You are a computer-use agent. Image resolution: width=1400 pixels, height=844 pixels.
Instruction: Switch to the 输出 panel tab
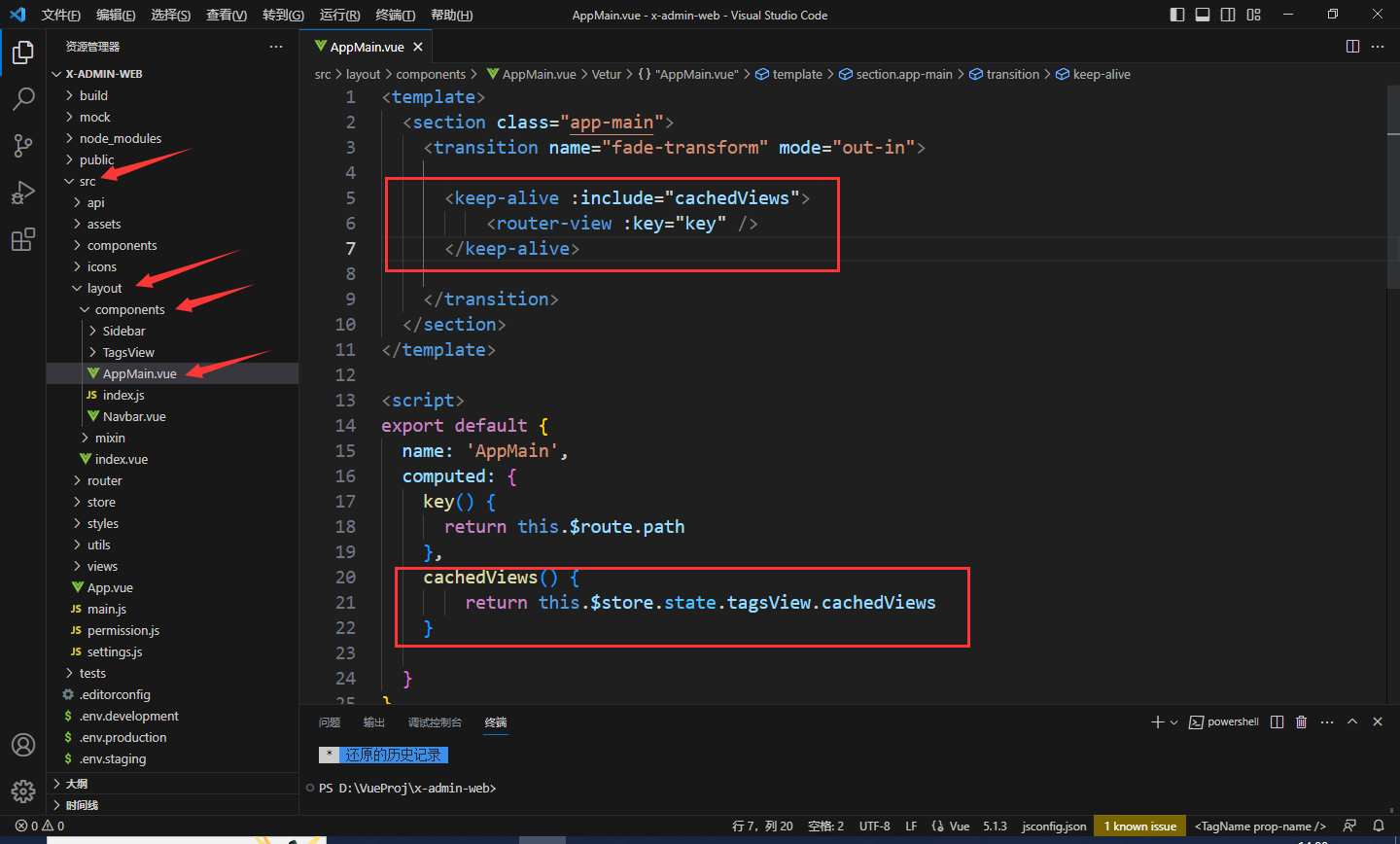point(374,722)
